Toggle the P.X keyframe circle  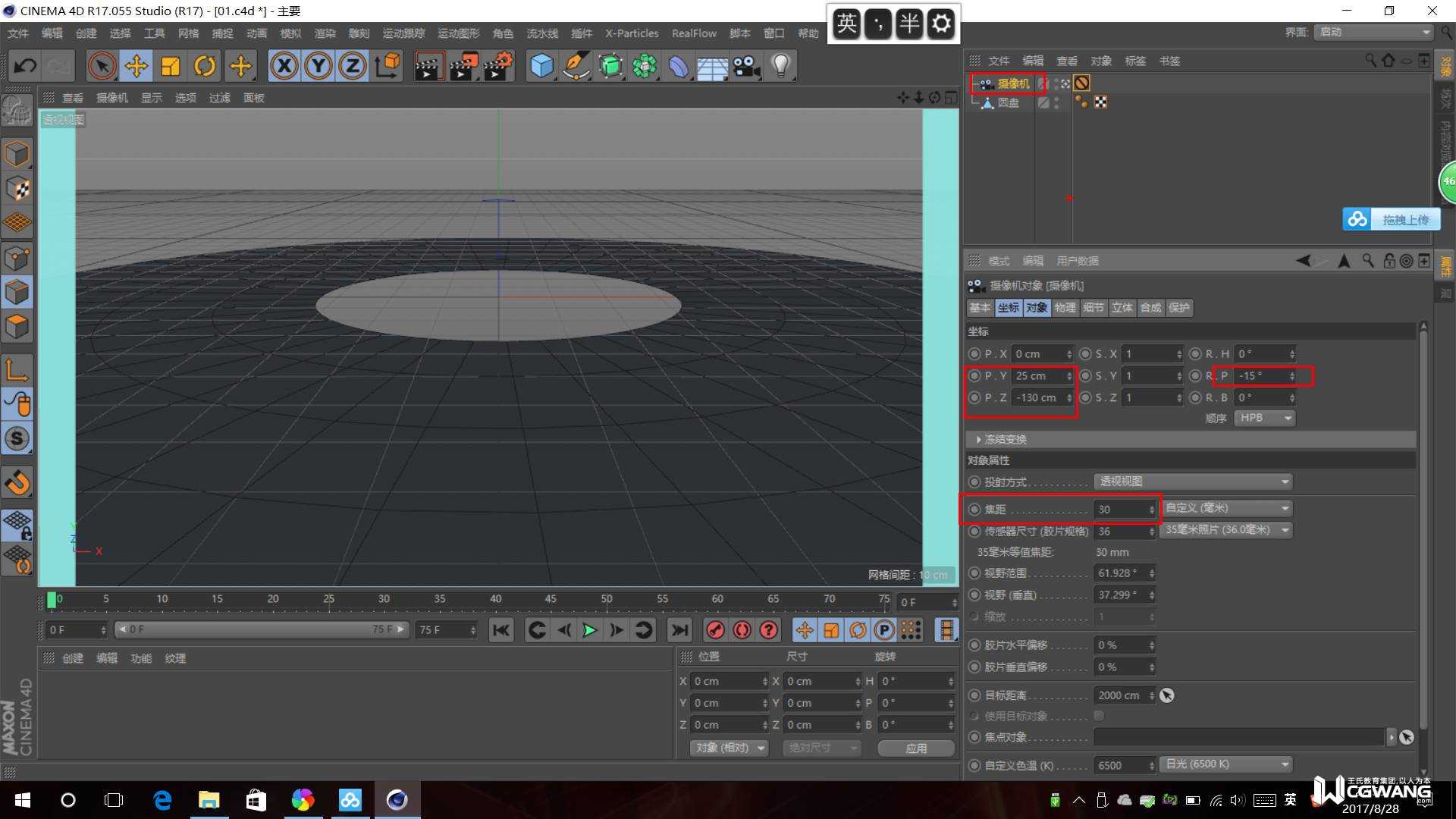pos(975,354)
